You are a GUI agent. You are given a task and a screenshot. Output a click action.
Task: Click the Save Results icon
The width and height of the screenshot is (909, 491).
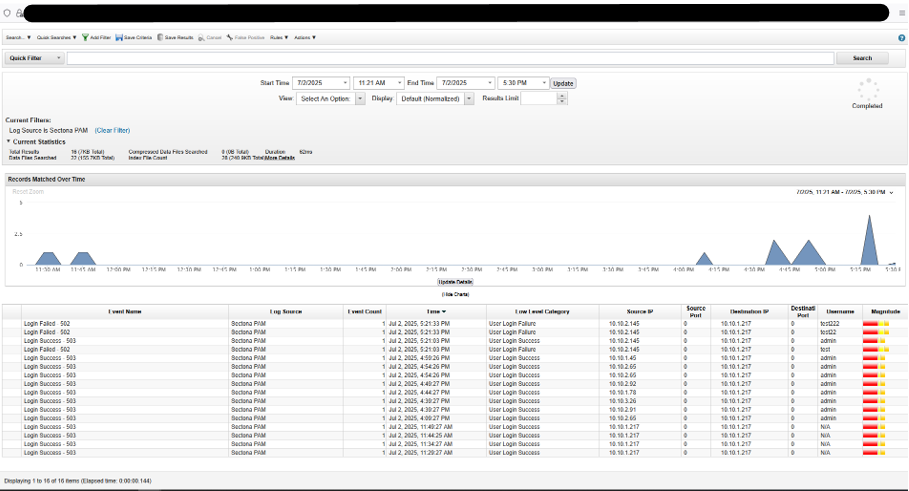160,37
